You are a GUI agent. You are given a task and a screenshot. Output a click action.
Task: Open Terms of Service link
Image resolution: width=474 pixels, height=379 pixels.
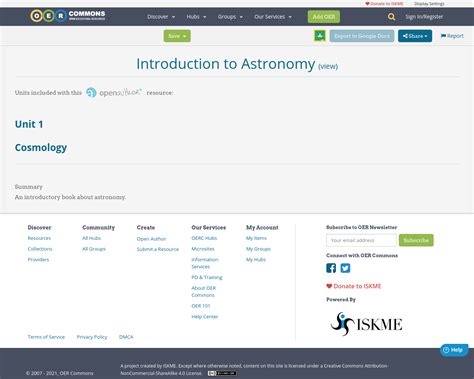(x=46, y=337)
